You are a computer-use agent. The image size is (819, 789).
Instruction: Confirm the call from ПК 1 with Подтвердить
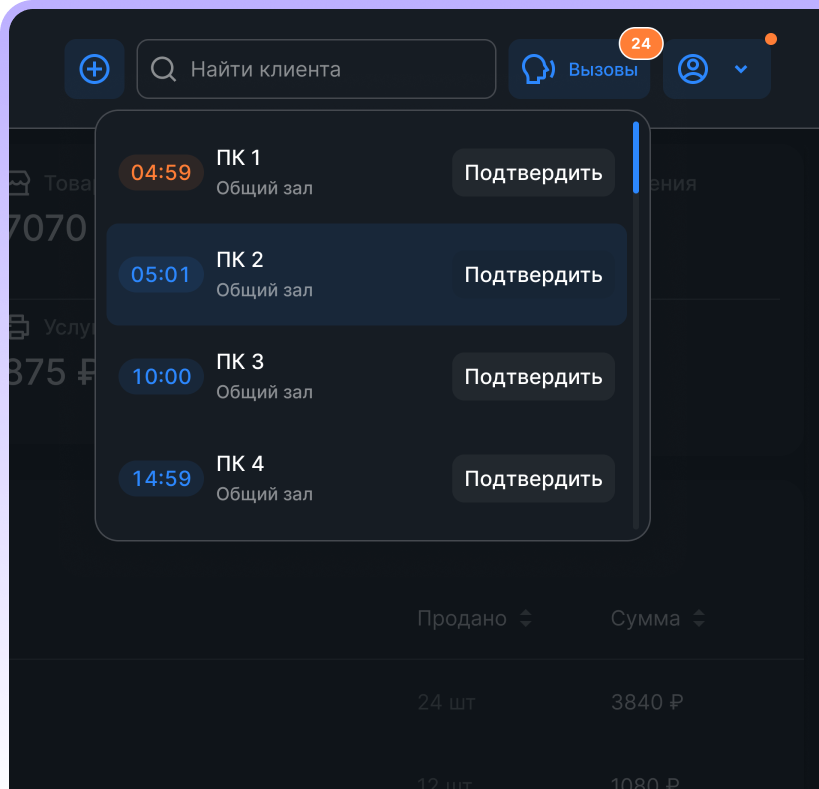pos(533,172)
